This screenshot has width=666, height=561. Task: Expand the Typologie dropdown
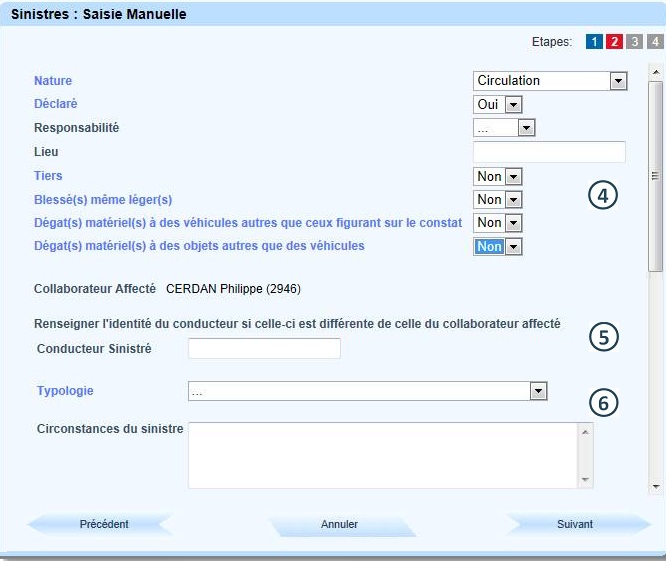point(367,392)
